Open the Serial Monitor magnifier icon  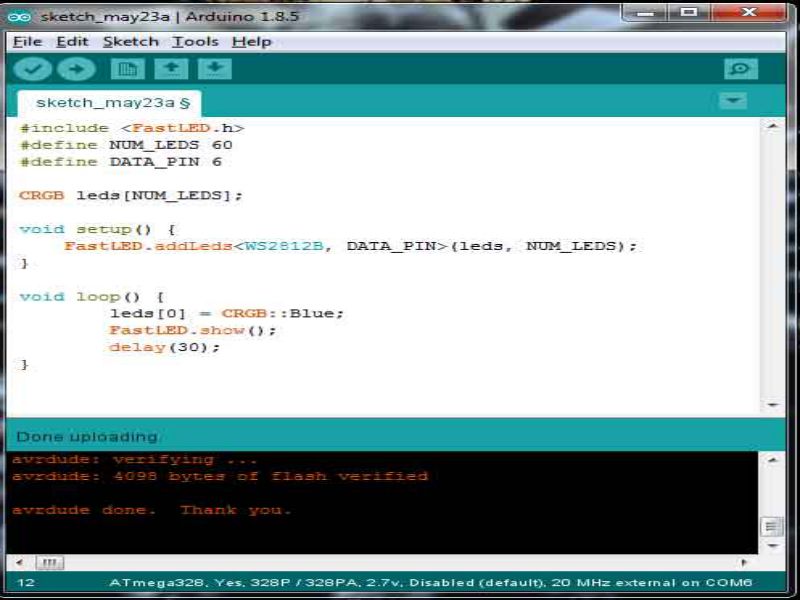(741, 69)
